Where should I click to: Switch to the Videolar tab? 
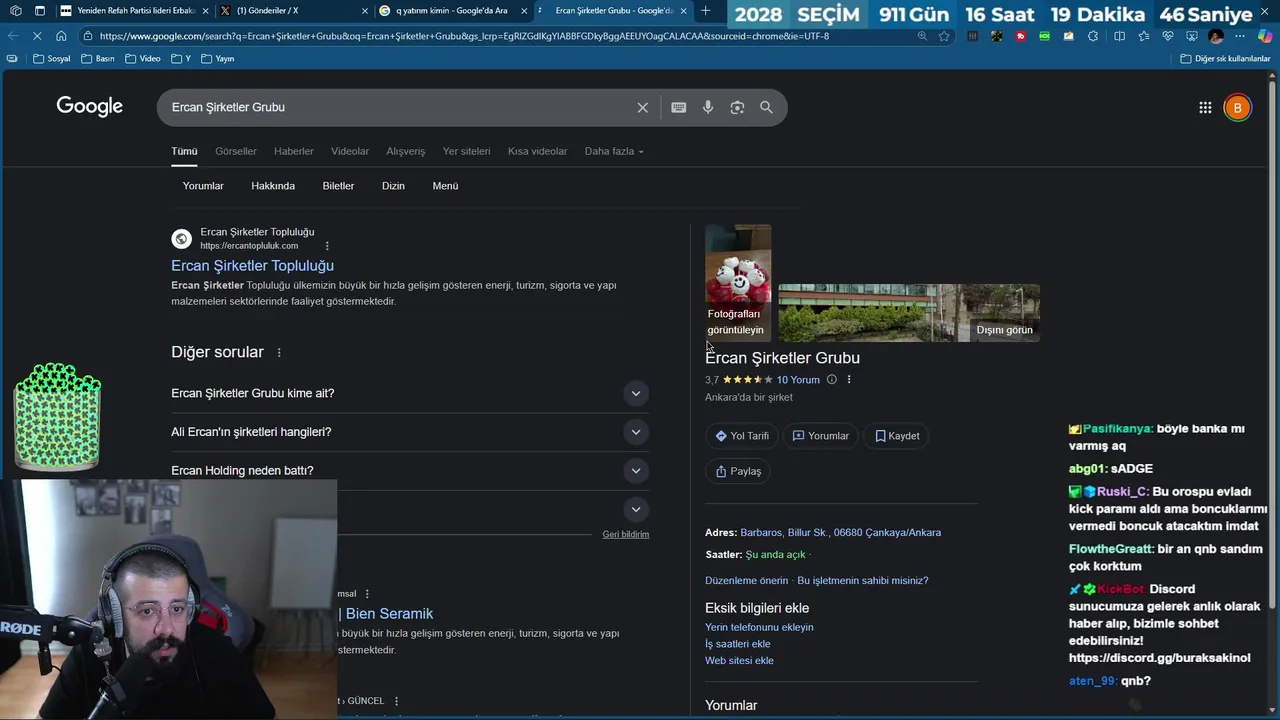[350, 151]
